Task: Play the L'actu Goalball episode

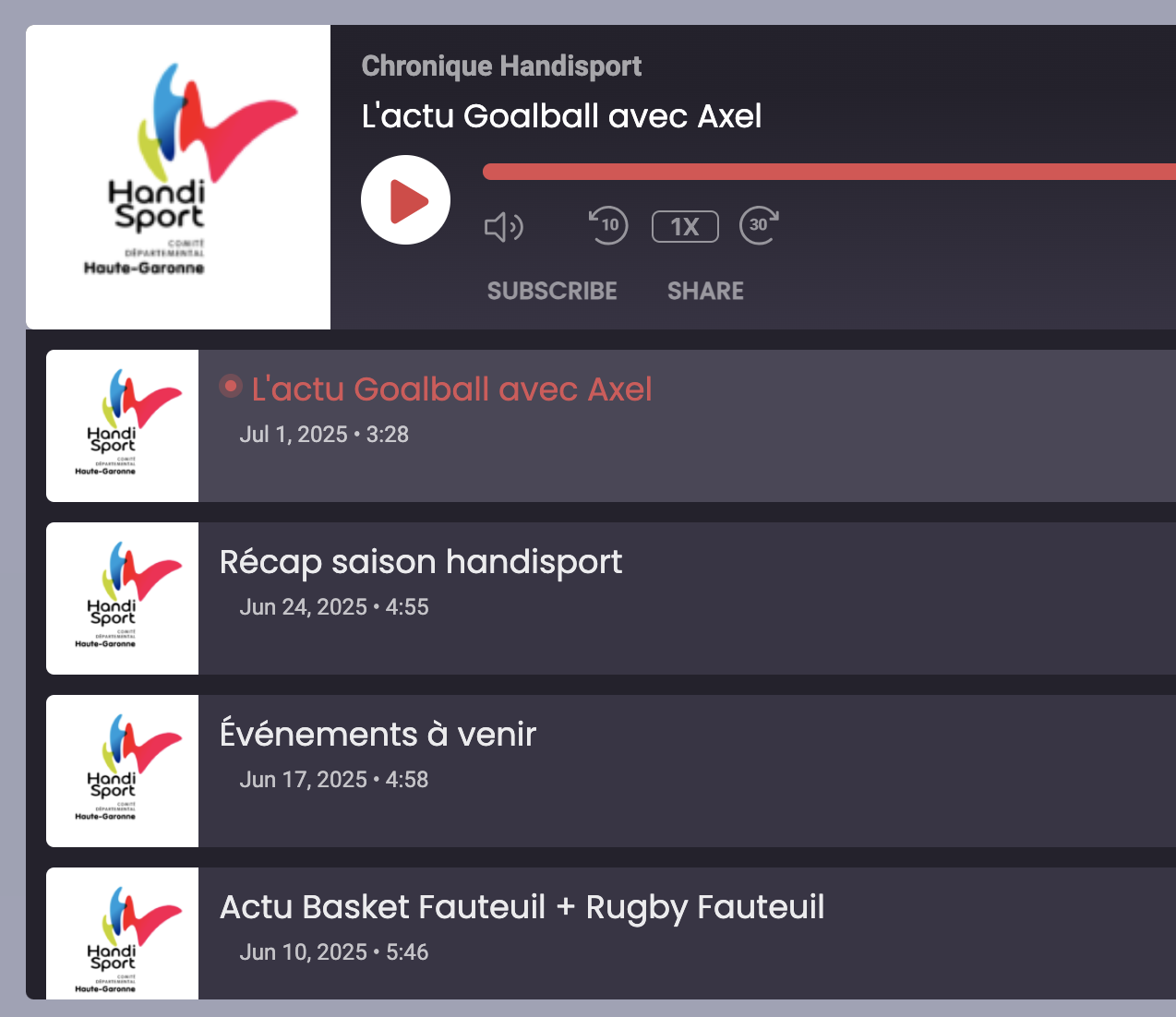Action: (x=405, y=200)
